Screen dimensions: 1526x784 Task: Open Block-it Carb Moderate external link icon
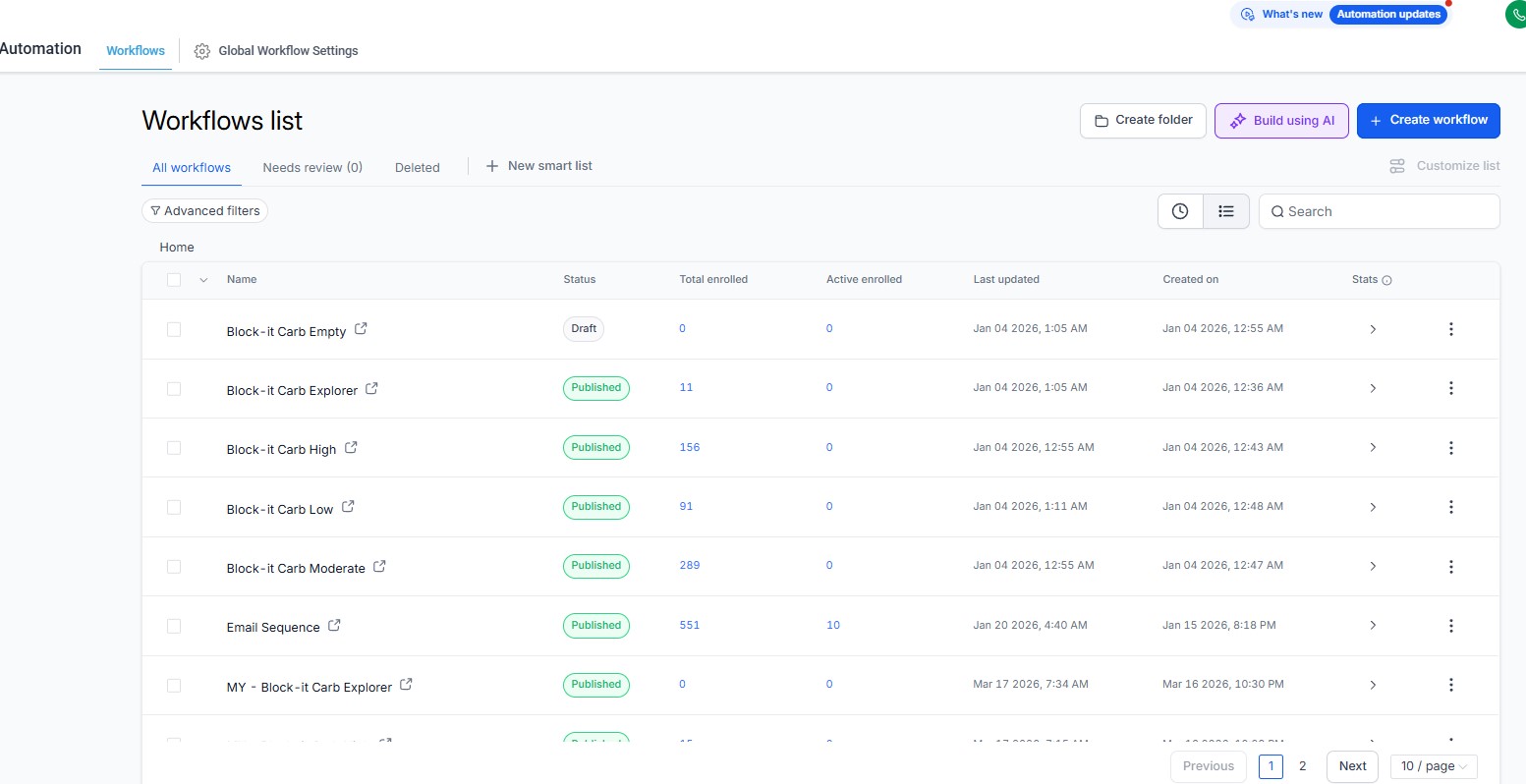pos(379,566)
